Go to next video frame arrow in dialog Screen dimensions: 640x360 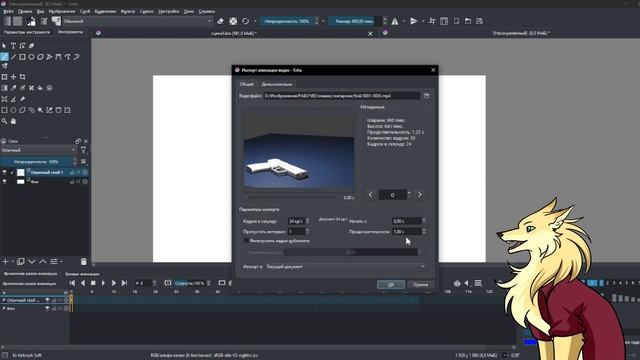tap(420, 195)
